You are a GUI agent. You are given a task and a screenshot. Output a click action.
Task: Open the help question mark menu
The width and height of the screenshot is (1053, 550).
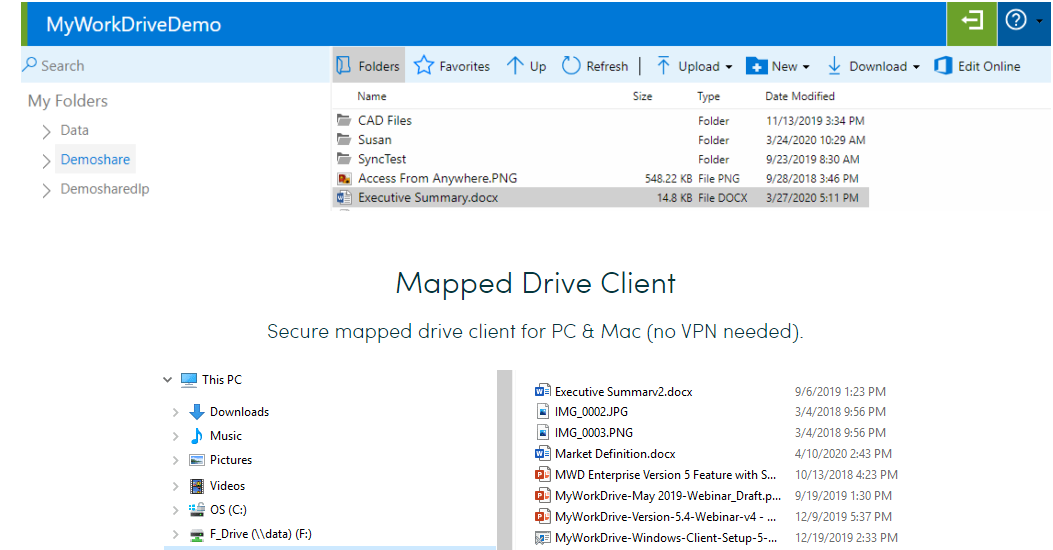[1016, 21]
